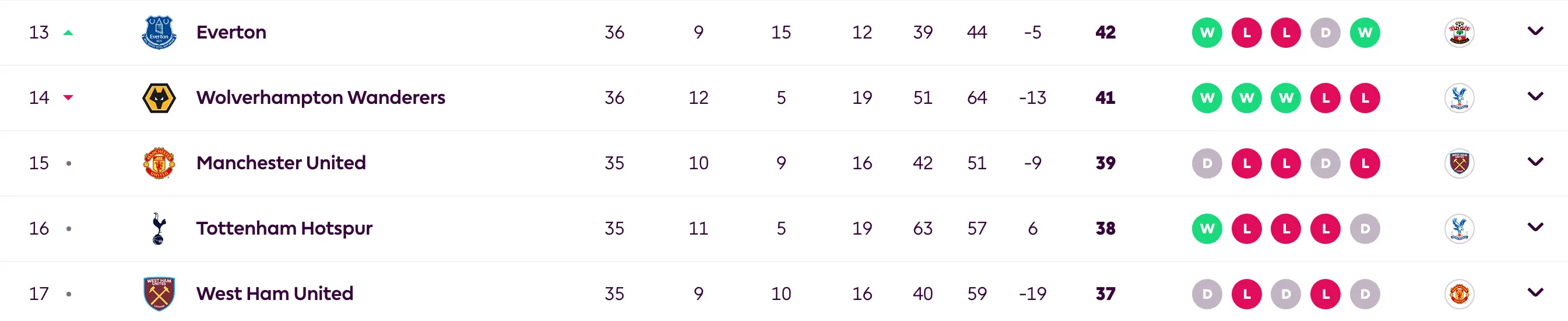Image resolution: width=1568 pixels, height=321 pixels.
Task: Open Everton's next opponent Southampton badge
Action: coord(1459,33)
